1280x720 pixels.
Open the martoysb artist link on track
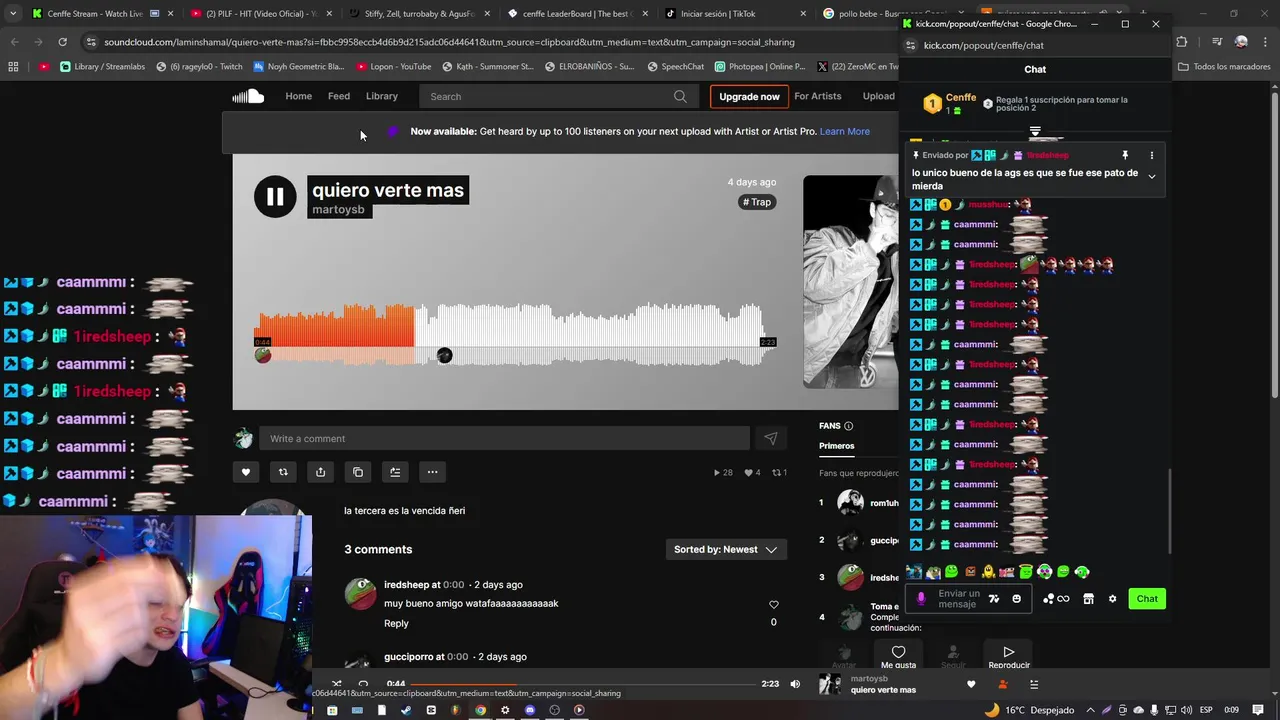coord(338,210)
